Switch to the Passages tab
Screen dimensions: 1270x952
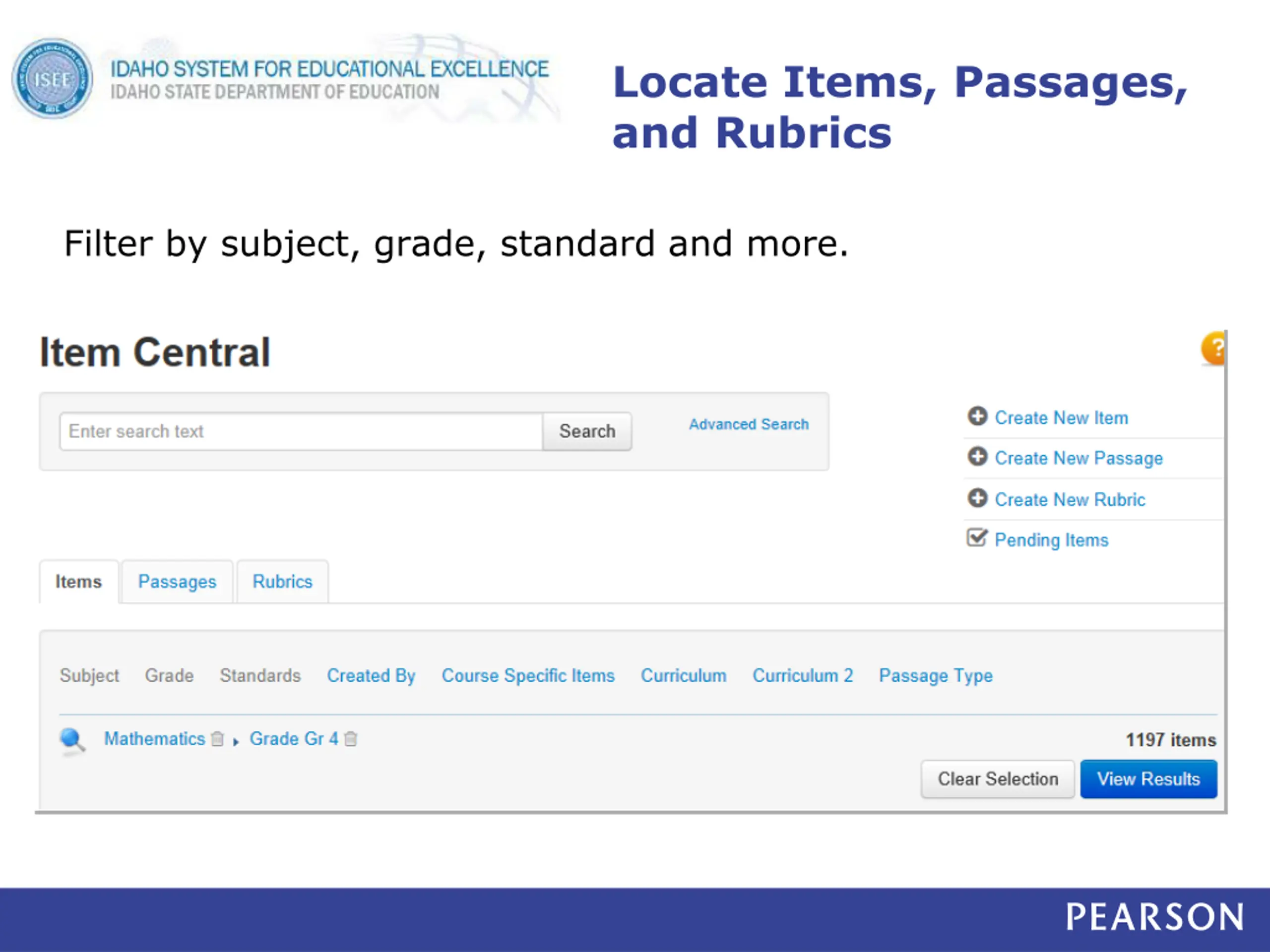tap(178, 582)
